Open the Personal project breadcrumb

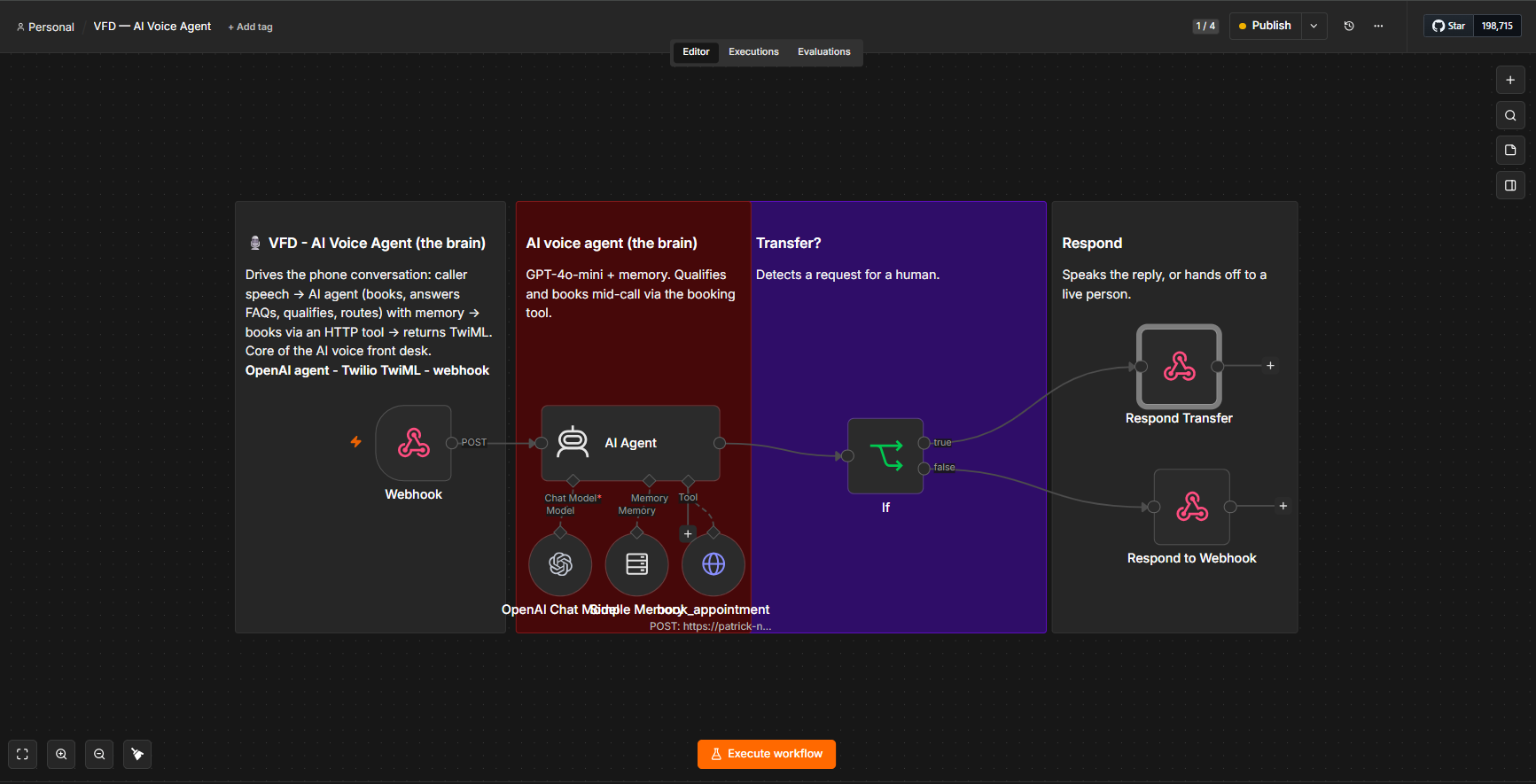[x=45, y=27]
